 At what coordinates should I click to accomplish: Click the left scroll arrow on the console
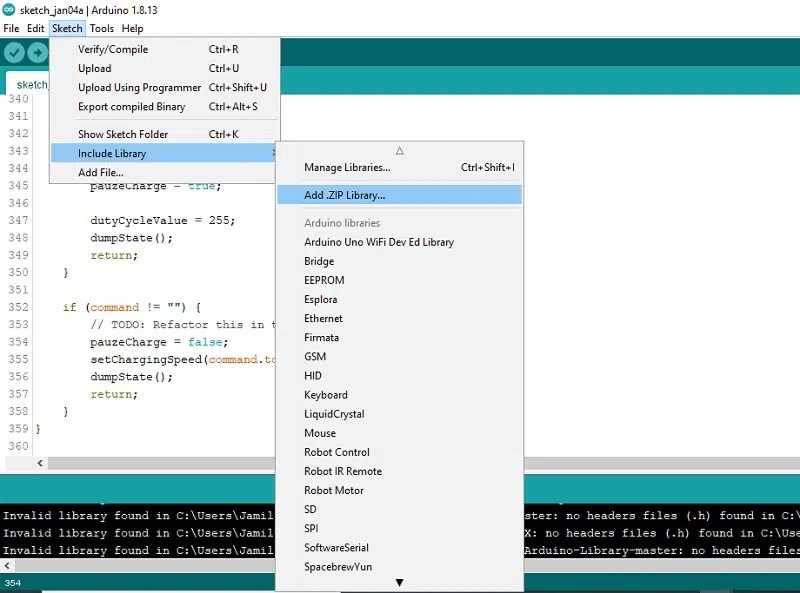pyautogui.click(x=6, y=566)
